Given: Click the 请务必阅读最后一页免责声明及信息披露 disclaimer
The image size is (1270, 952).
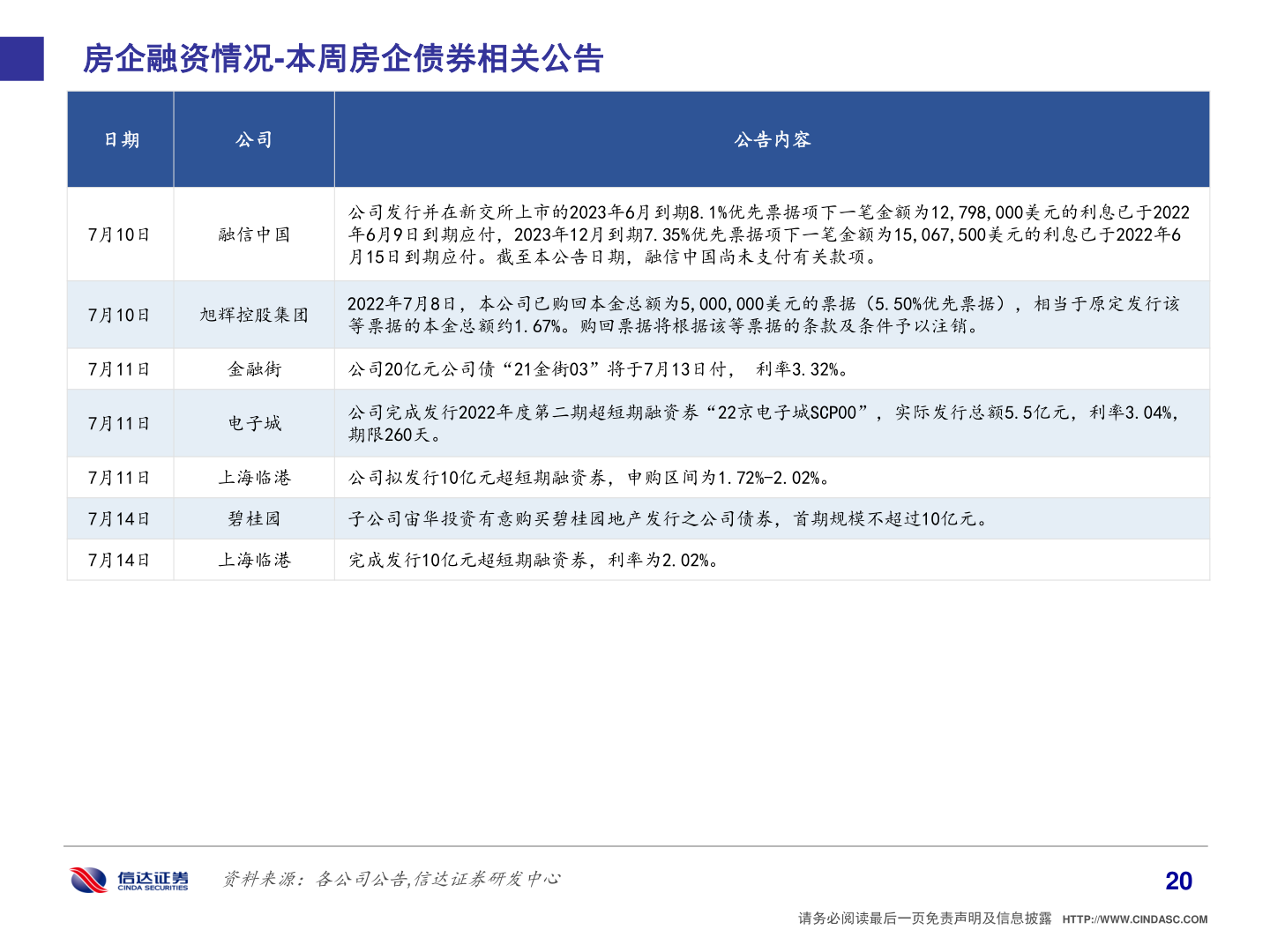Looking at the screenshot, I should click(923, 917).
